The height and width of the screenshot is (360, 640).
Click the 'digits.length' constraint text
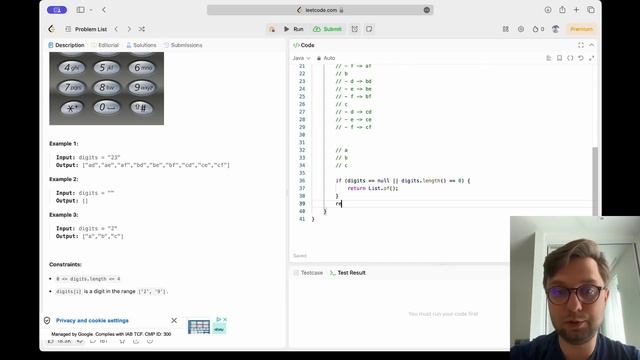click(88, 279)
